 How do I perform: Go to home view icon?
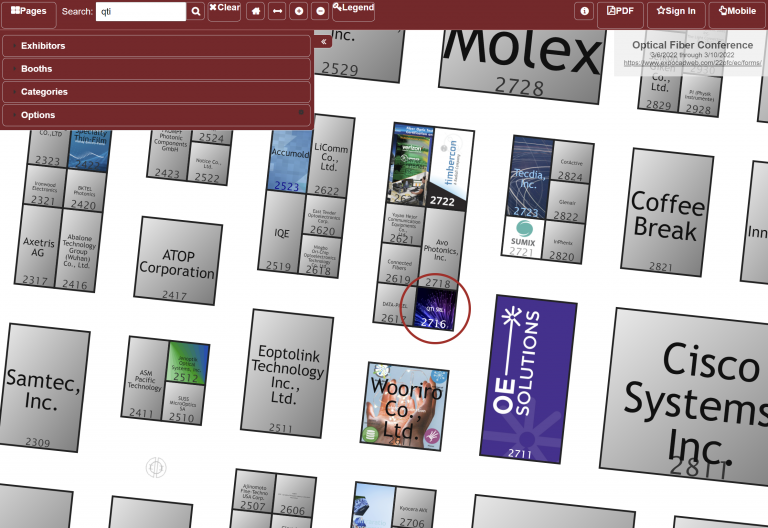(x=256, y=11)
